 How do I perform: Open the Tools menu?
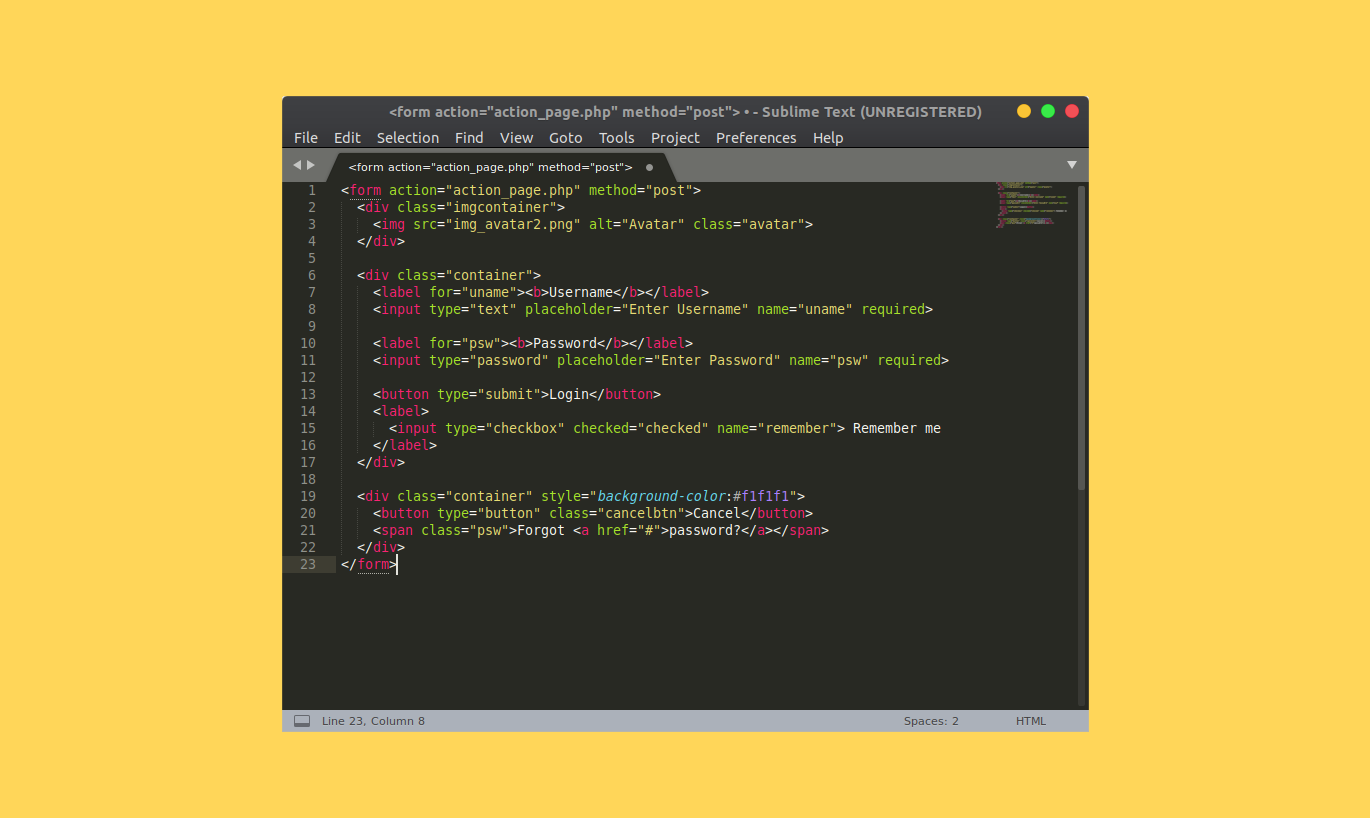617,138
